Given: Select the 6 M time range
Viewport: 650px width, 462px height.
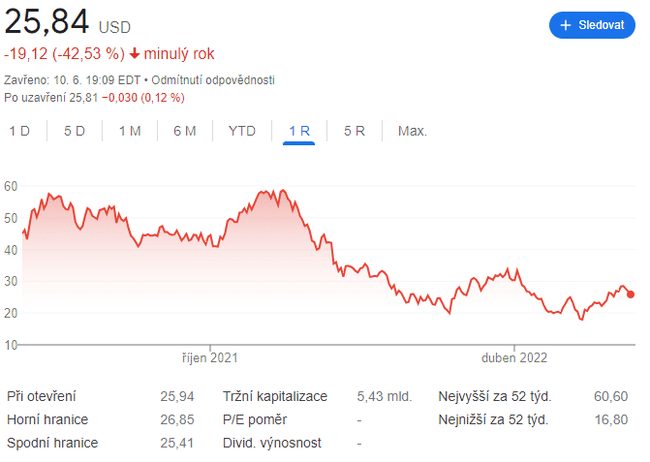Looking at the screenshot, I should 184,131.
